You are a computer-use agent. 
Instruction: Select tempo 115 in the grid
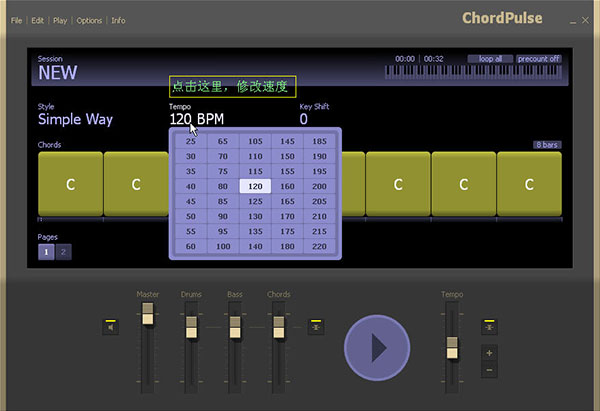(255, 171)
